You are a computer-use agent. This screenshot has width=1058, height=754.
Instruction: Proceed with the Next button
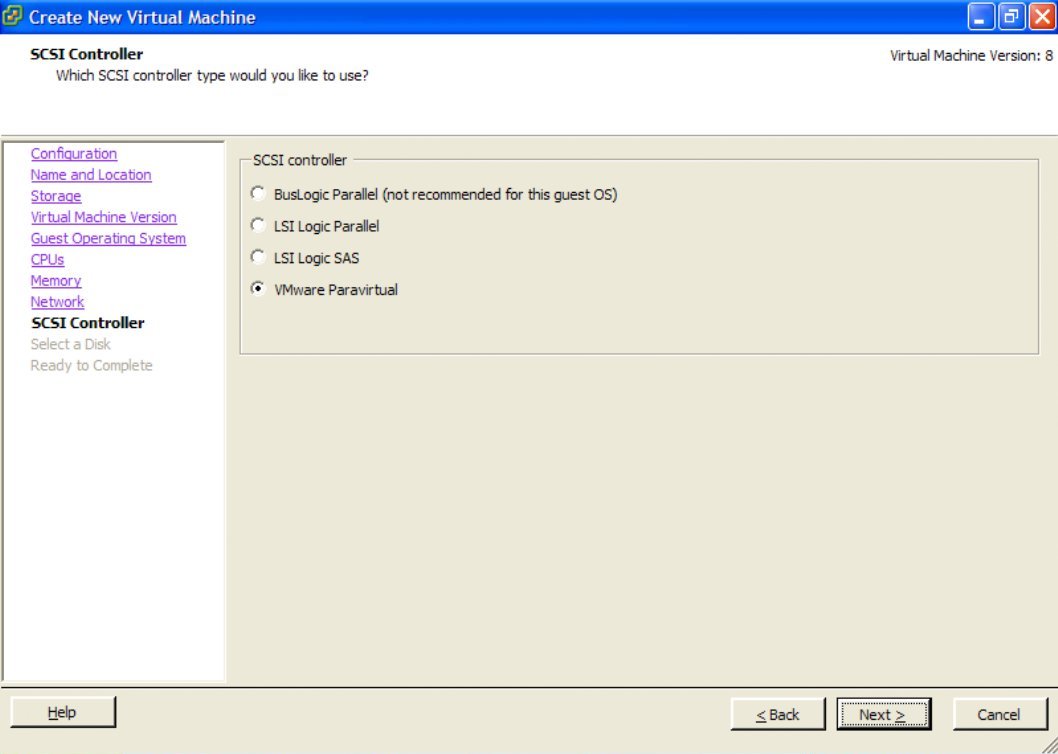[883, 714]
